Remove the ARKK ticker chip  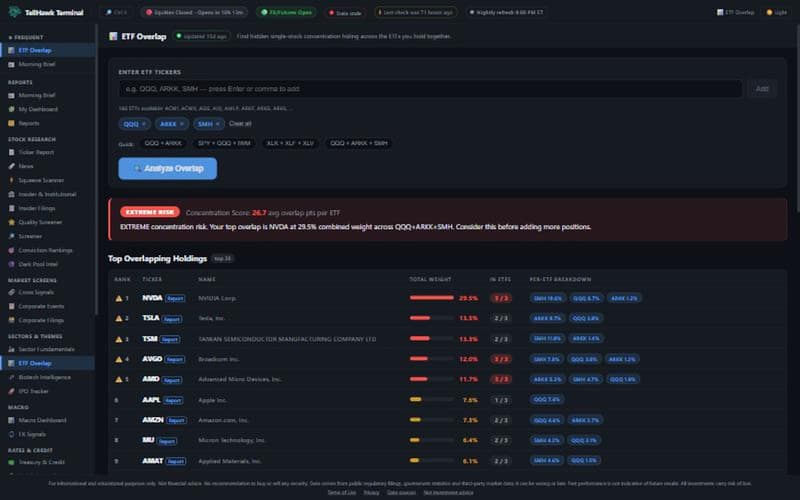point(182,124)
